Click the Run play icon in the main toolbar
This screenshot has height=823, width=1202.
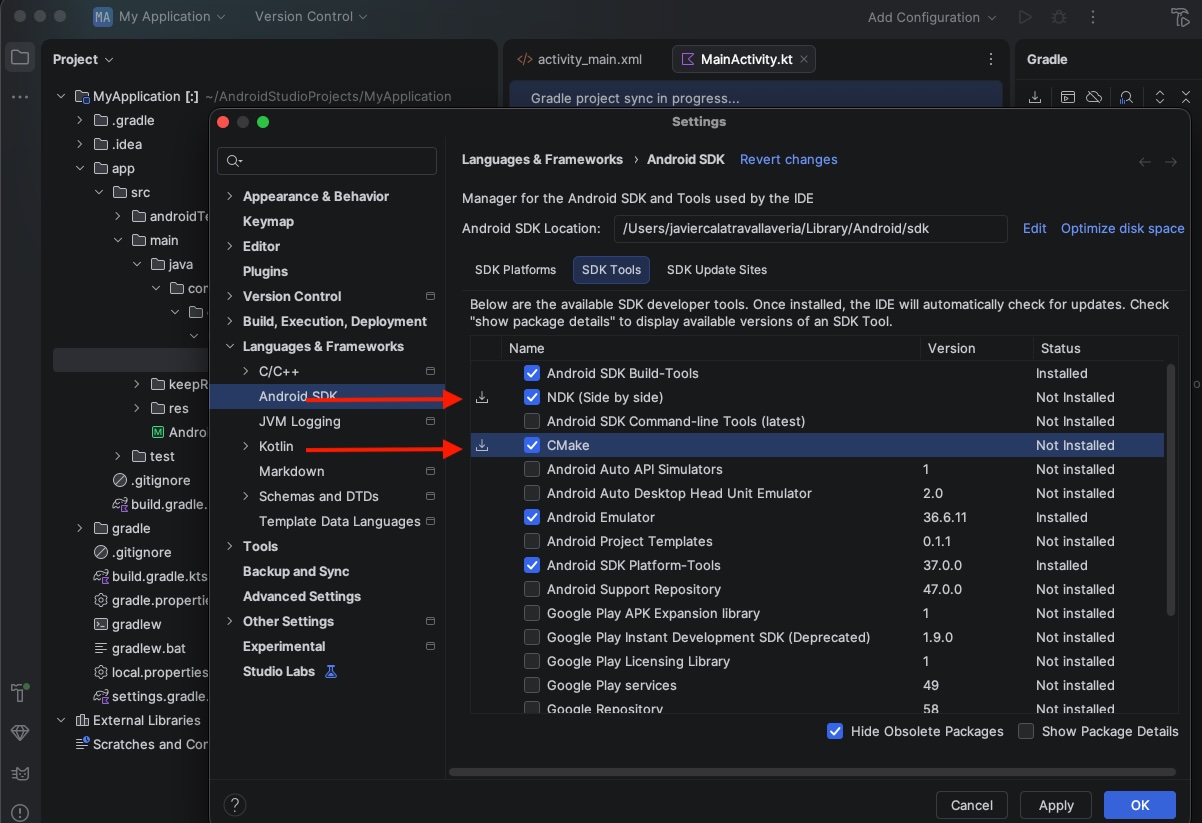click(x=1024, y=17)
